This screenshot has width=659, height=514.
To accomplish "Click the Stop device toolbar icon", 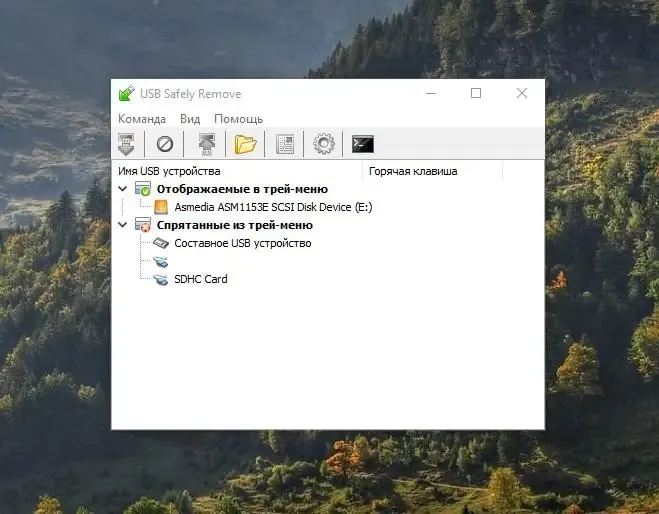I will pyautogui.click(x=126, y=144).
